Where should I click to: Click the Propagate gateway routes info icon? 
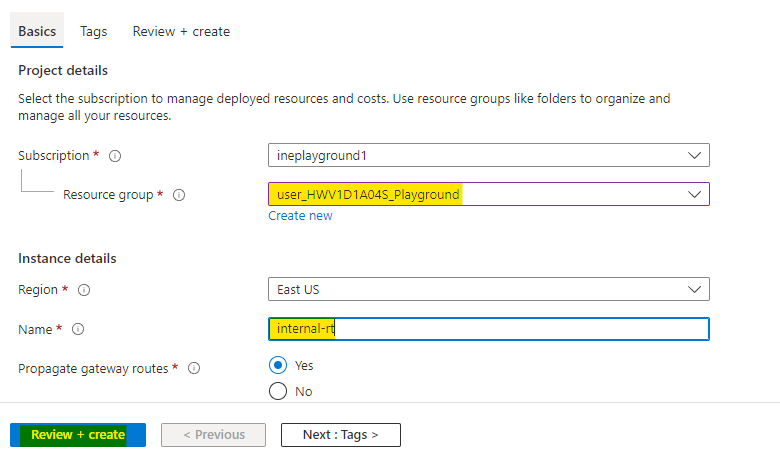(x=194, y=368)
